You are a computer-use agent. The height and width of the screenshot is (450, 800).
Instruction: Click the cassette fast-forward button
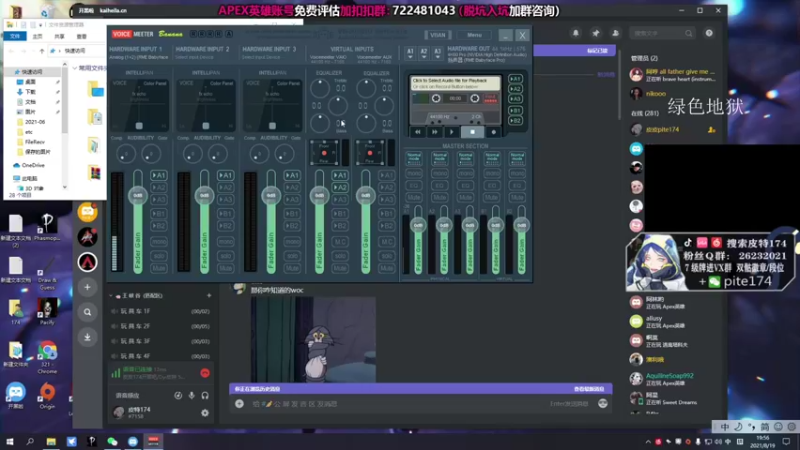coord(435,132)
